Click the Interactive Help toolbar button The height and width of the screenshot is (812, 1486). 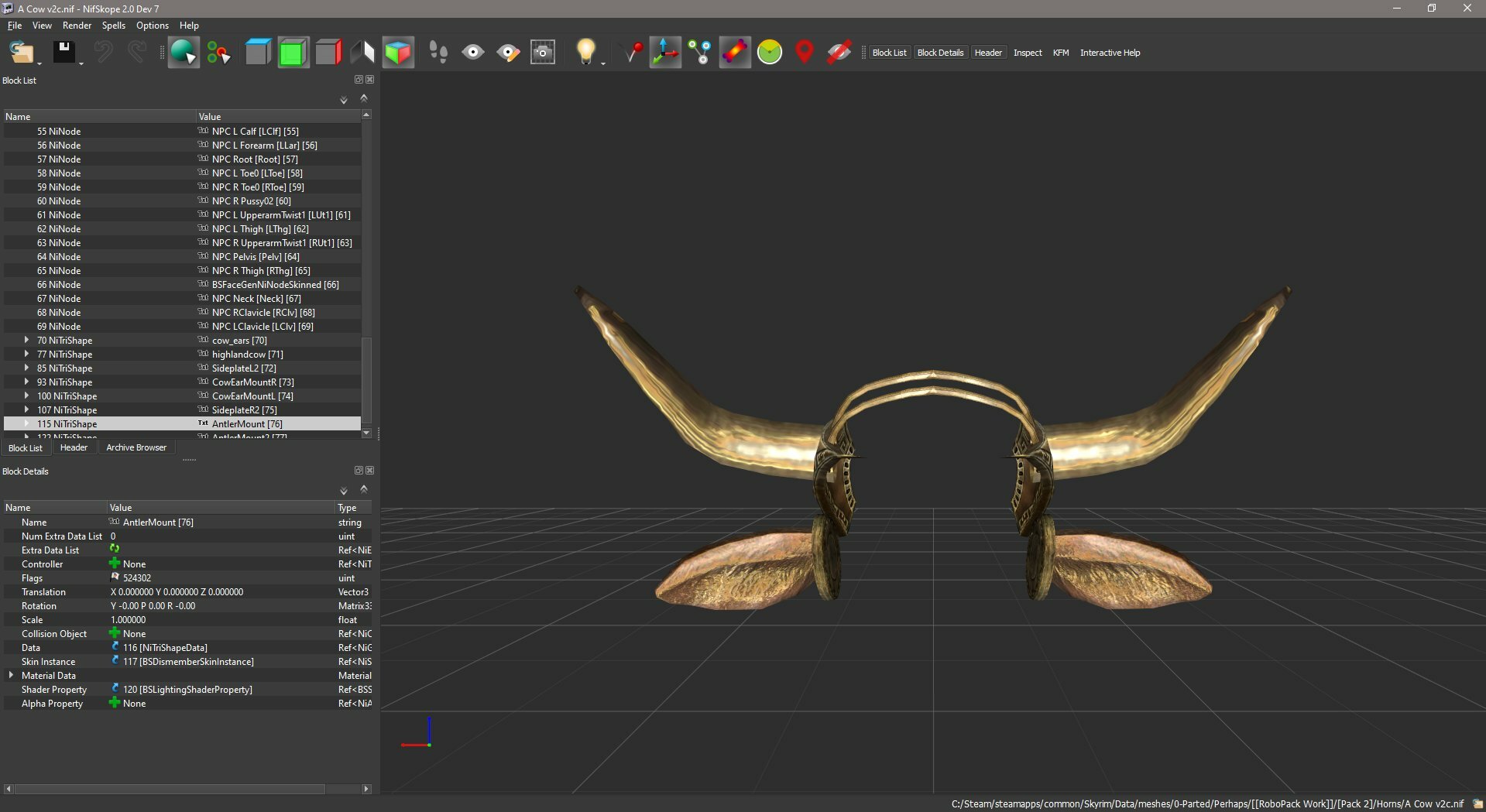point(1110,53)
